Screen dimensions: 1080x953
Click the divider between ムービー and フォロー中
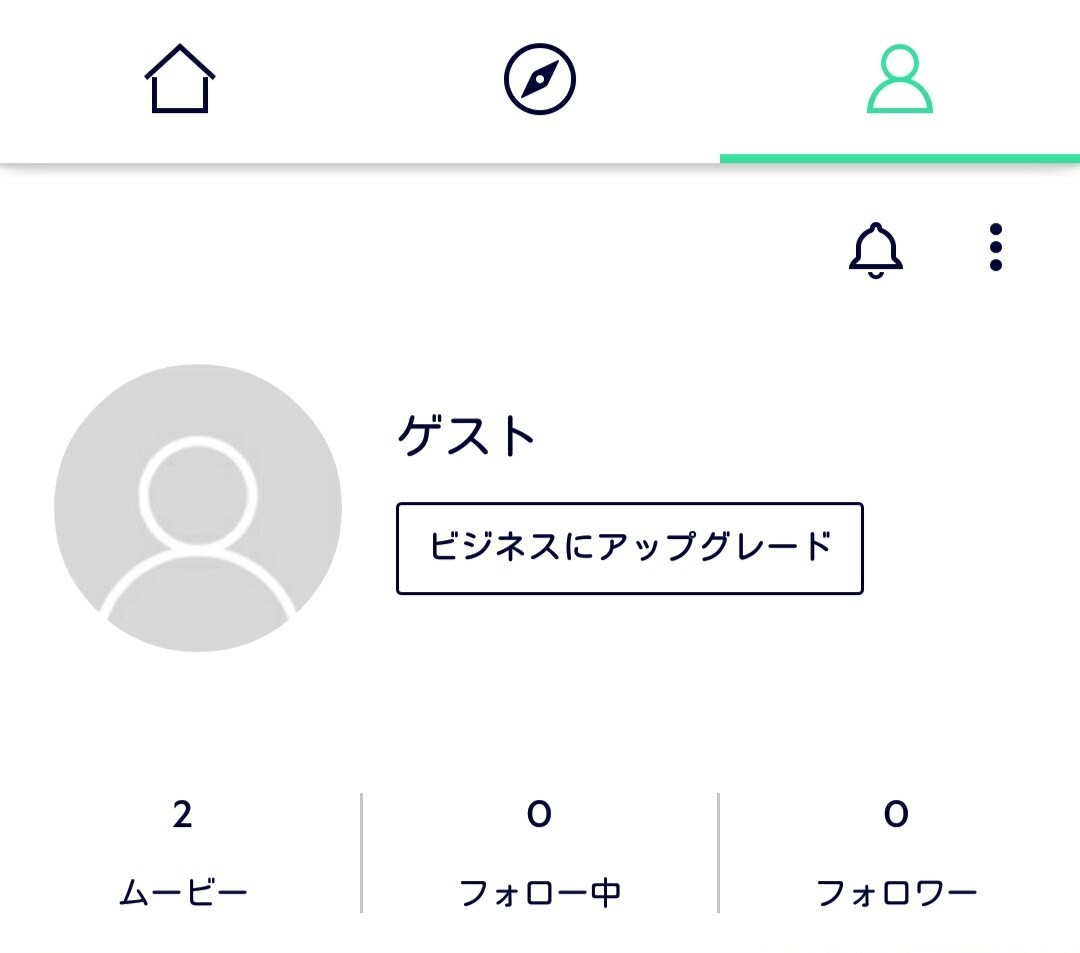361,852
